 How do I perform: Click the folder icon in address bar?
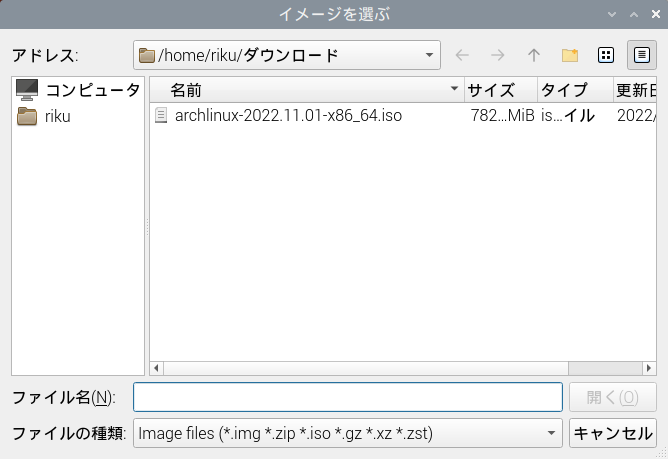[x=147, y=55]
